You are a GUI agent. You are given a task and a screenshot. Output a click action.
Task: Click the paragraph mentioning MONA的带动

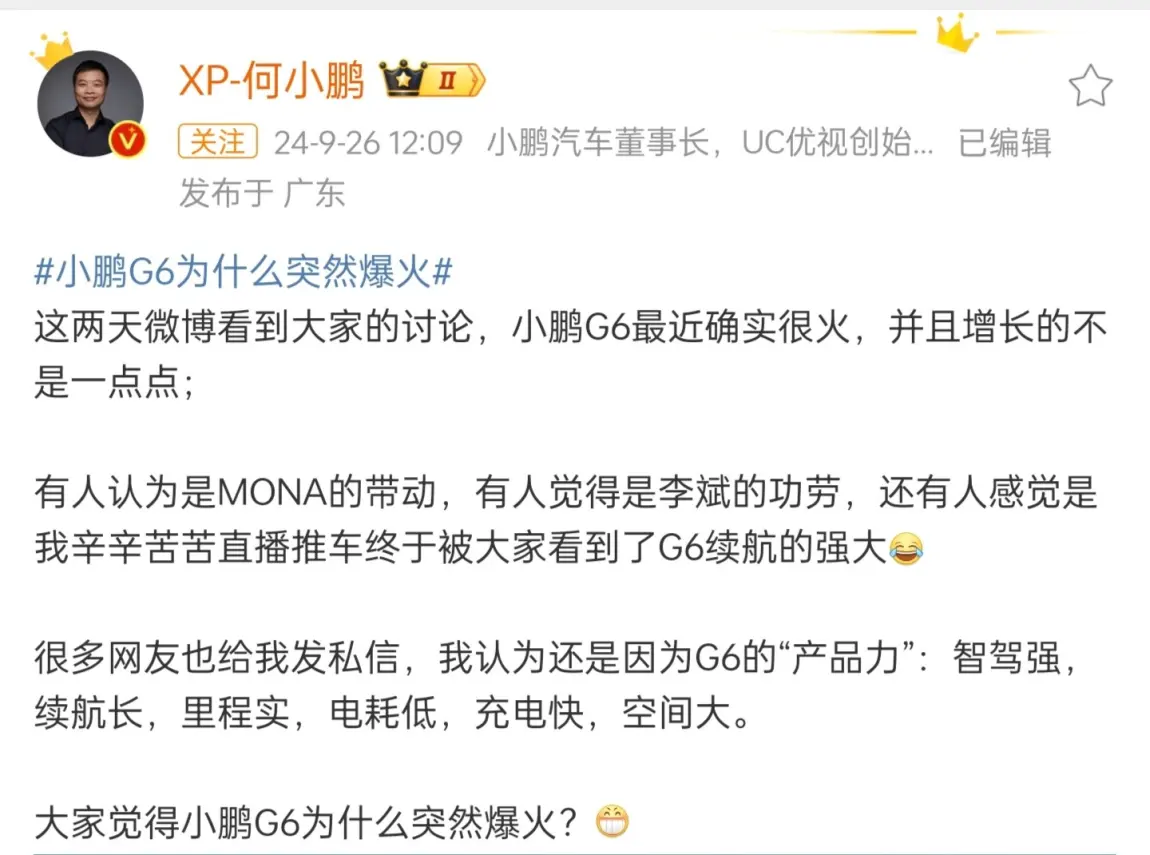click(565, 520)
